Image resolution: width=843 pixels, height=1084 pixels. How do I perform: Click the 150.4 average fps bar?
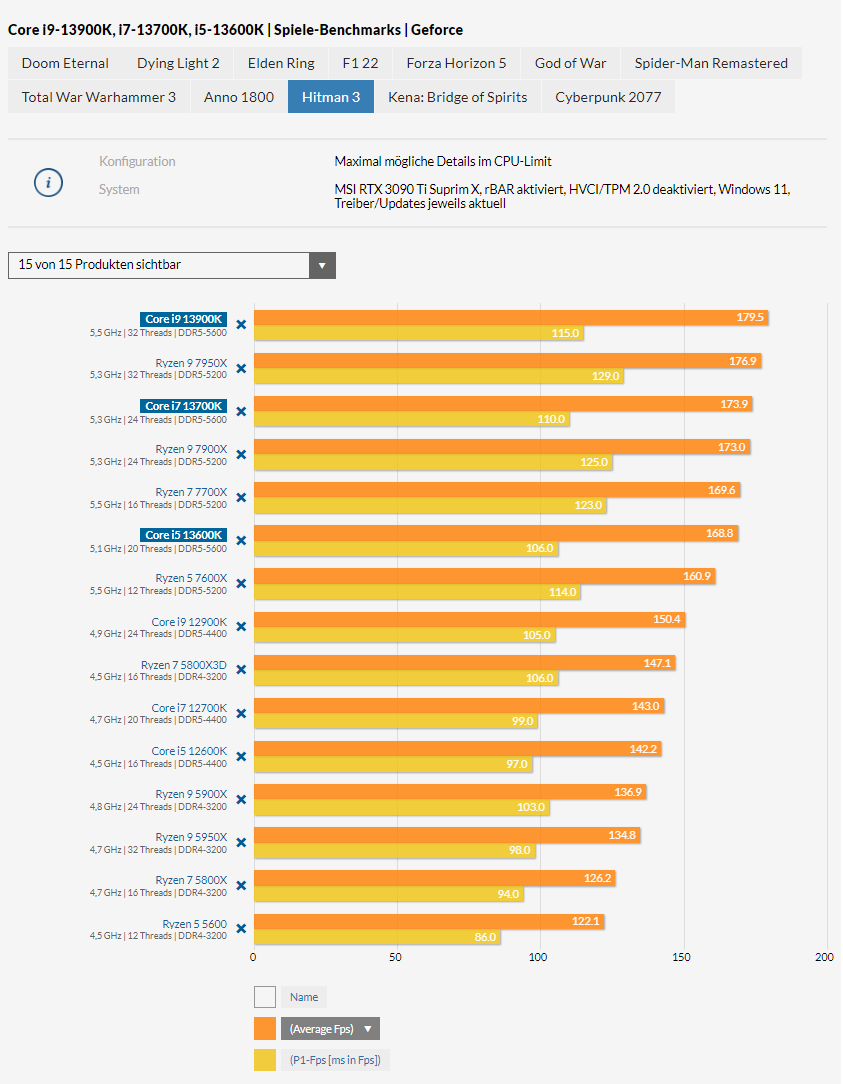pos(470,619)
